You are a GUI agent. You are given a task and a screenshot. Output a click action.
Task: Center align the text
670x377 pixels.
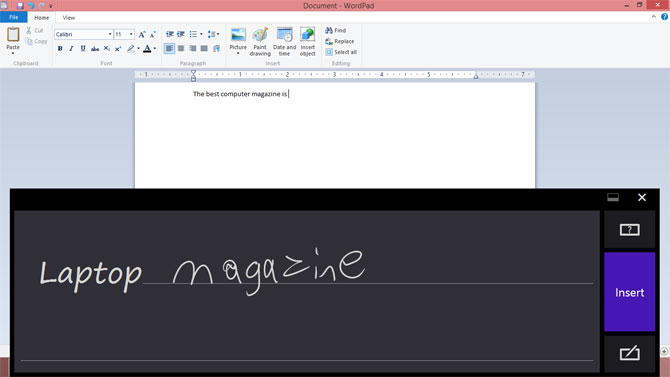(x=181, y=49)
